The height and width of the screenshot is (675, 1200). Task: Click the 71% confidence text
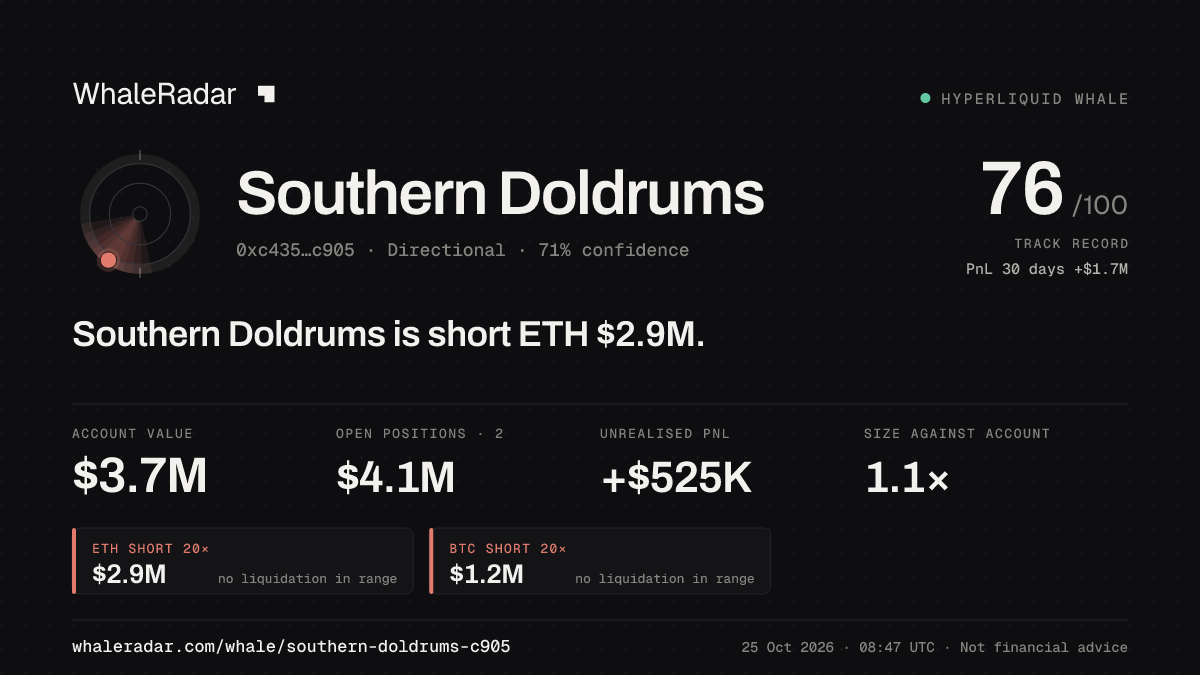613,250
